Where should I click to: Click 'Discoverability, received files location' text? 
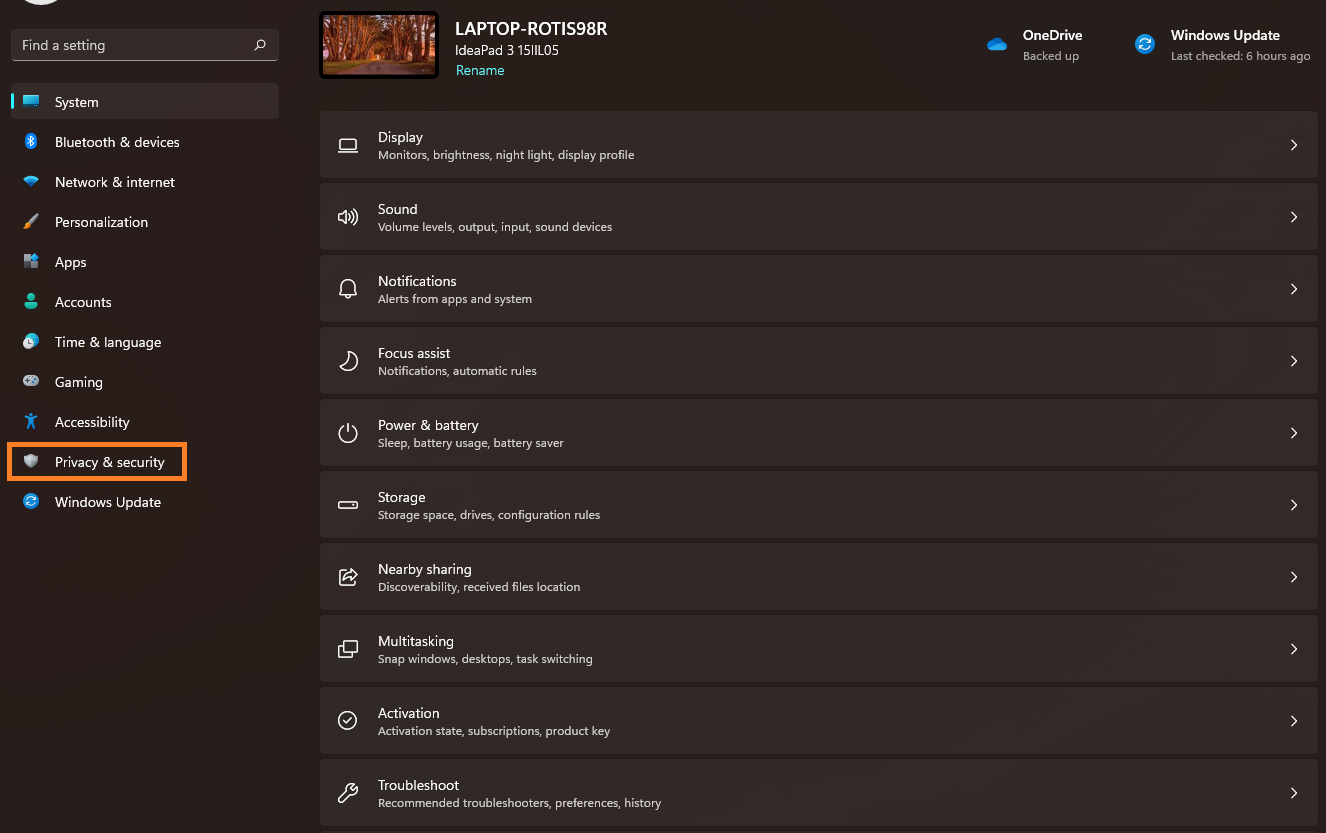point(479,587)
